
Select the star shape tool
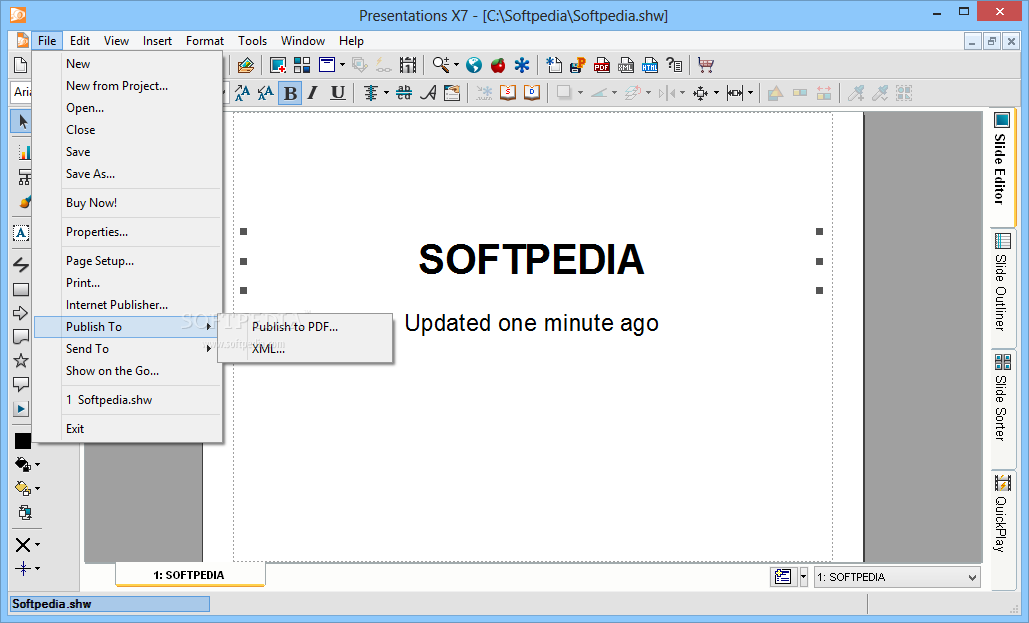pos(21,360)
